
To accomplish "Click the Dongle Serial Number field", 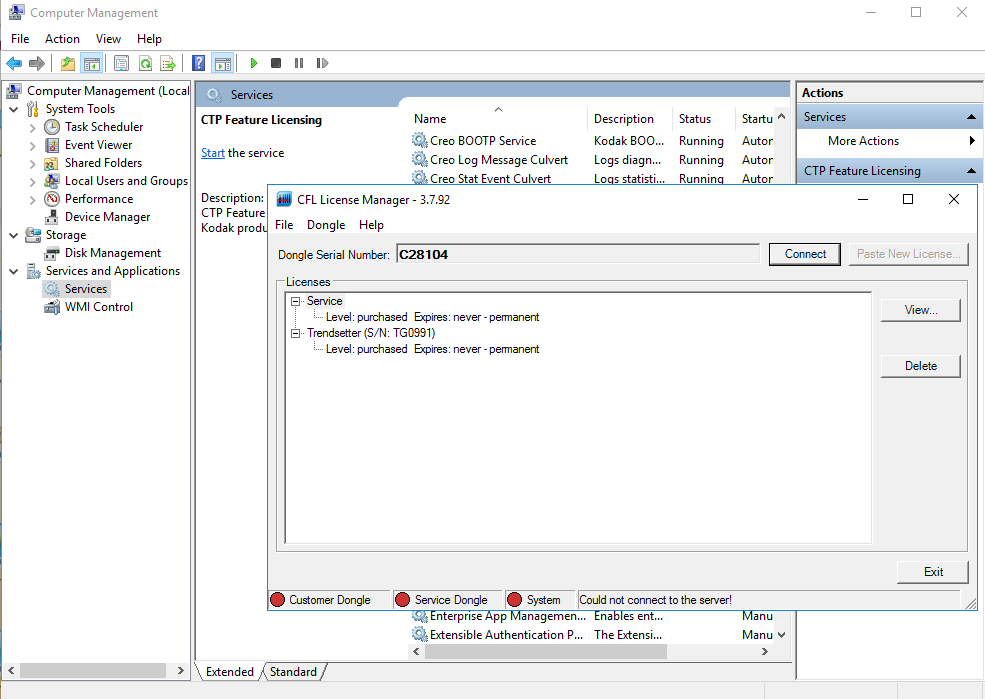I will pos(577,255).
